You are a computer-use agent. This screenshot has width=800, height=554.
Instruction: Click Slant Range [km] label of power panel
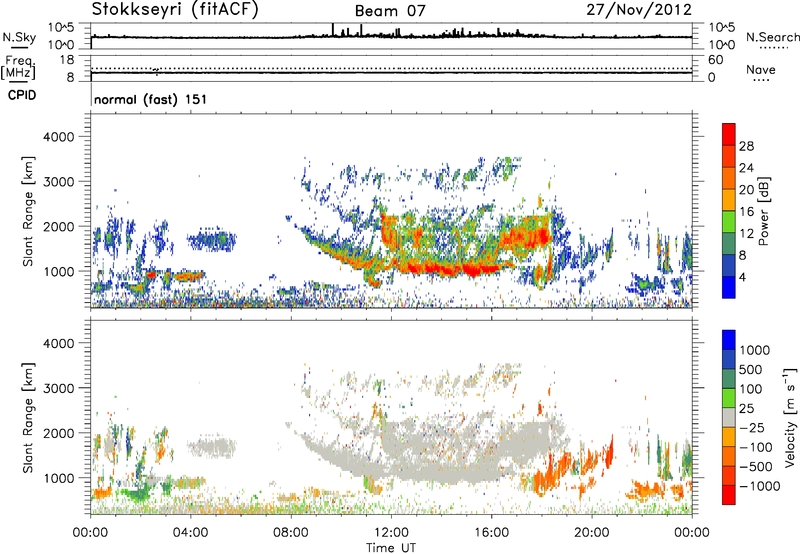28,211
